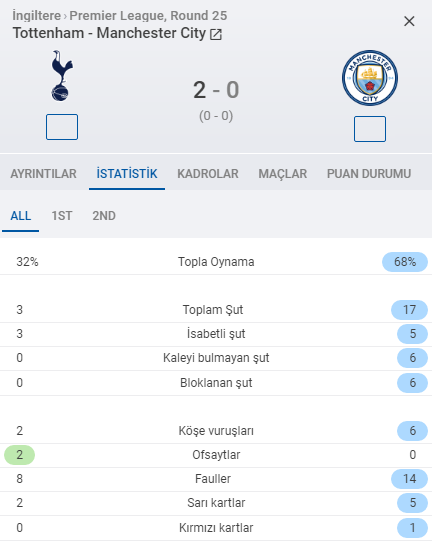Click the Tottenham - Manchester City title
The width and height of the screenshot is (432, 541).
tap(109, 33)
